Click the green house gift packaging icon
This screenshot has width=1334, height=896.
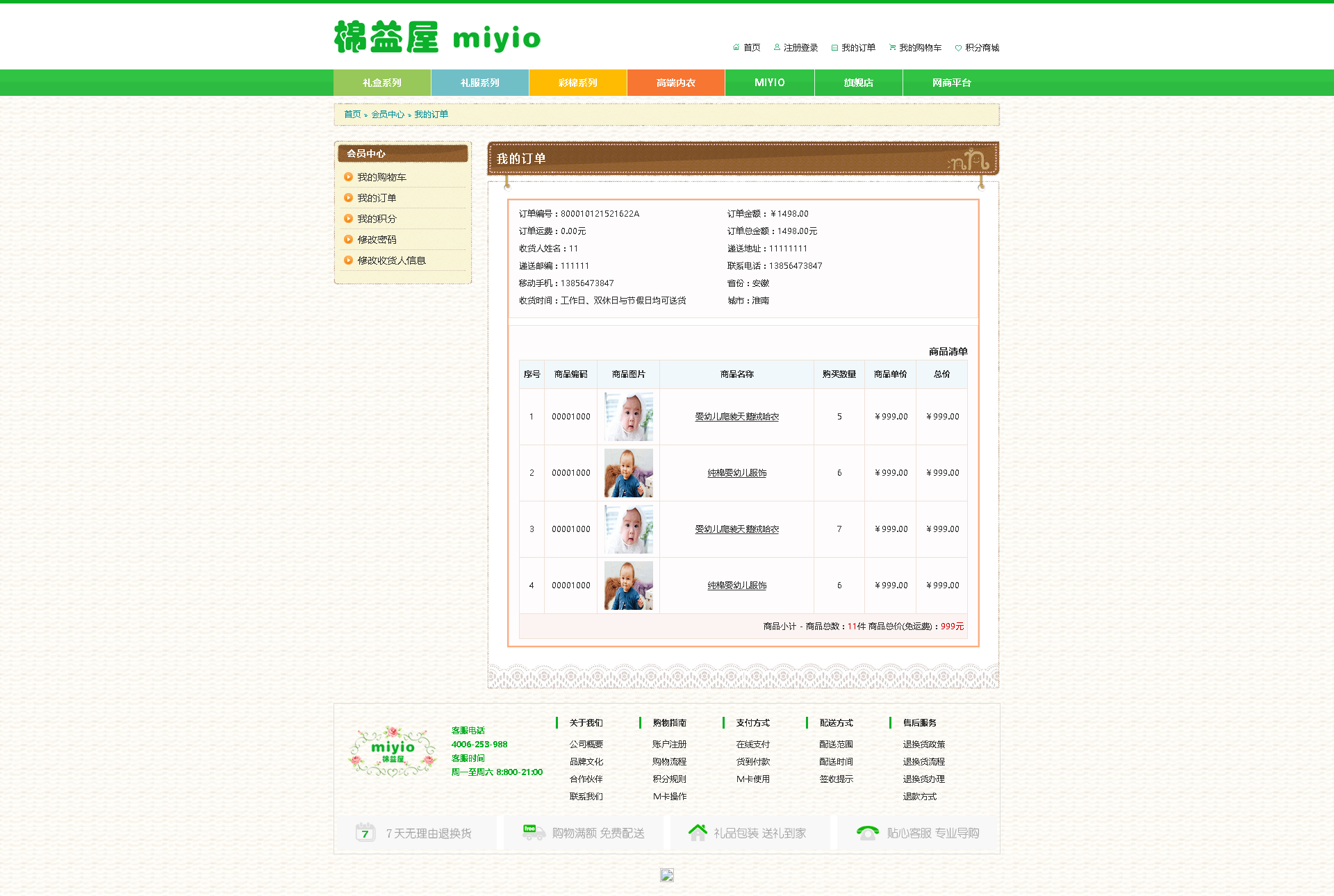(698, 832)
